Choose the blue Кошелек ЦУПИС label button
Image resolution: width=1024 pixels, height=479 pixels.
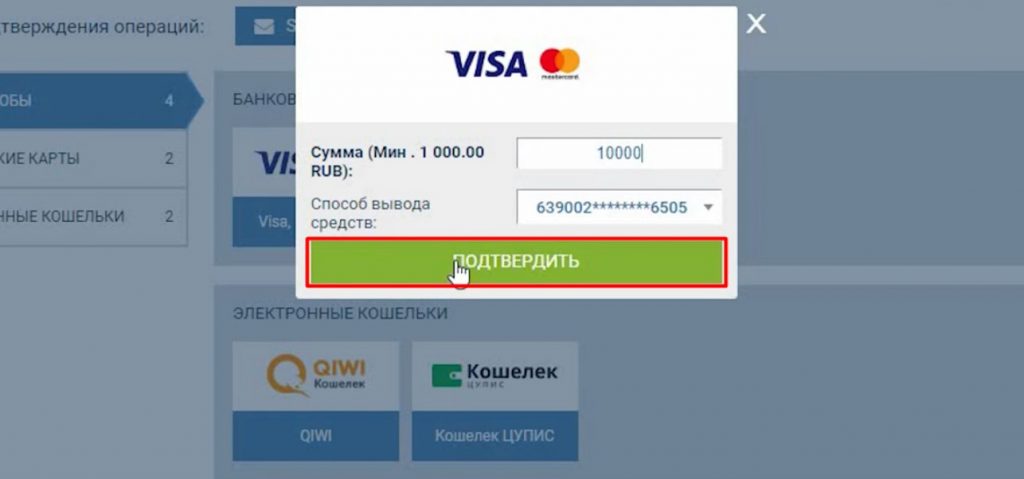[x=494, y=436]
